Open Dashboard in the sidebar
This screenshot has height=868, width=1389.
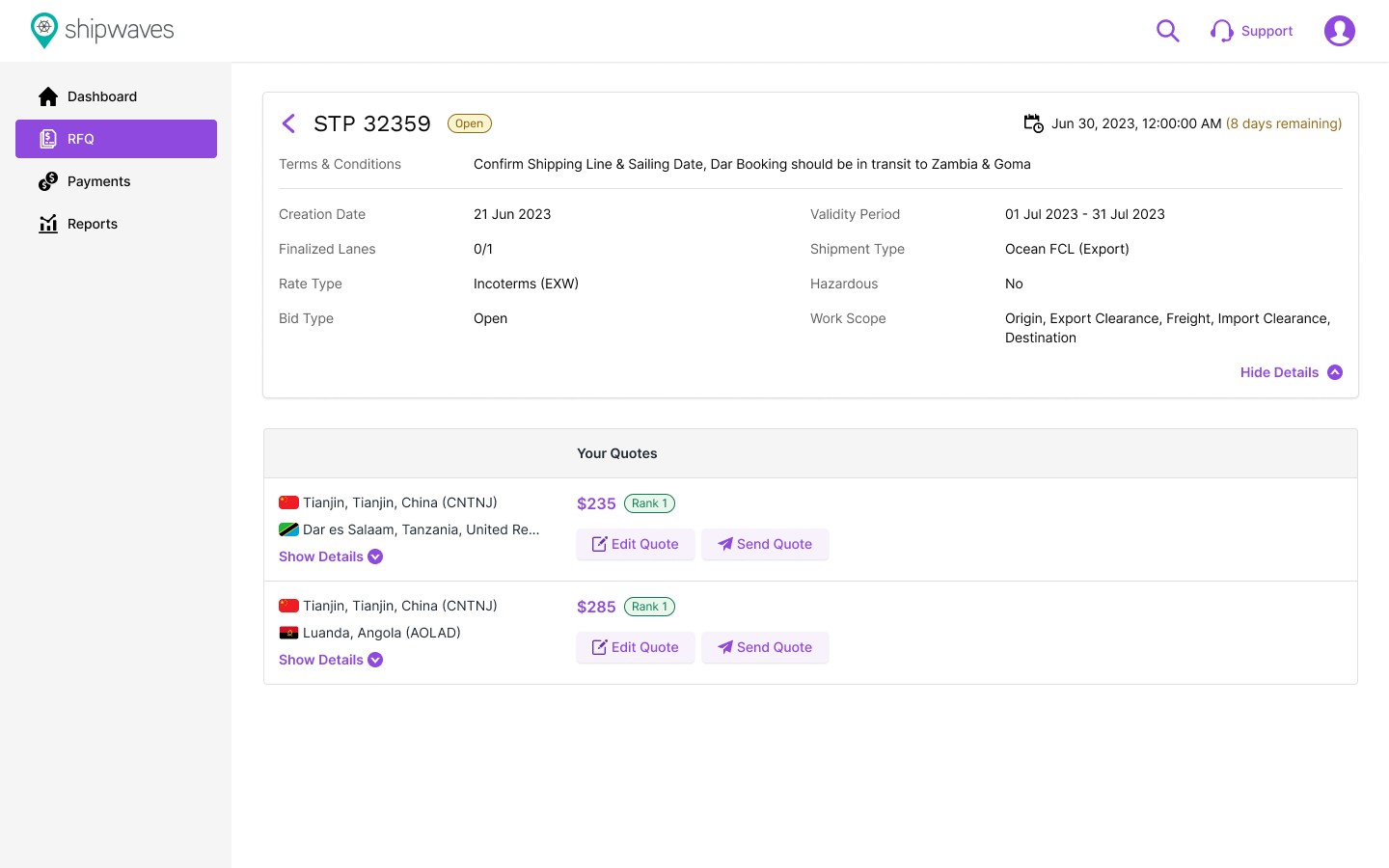116,96
